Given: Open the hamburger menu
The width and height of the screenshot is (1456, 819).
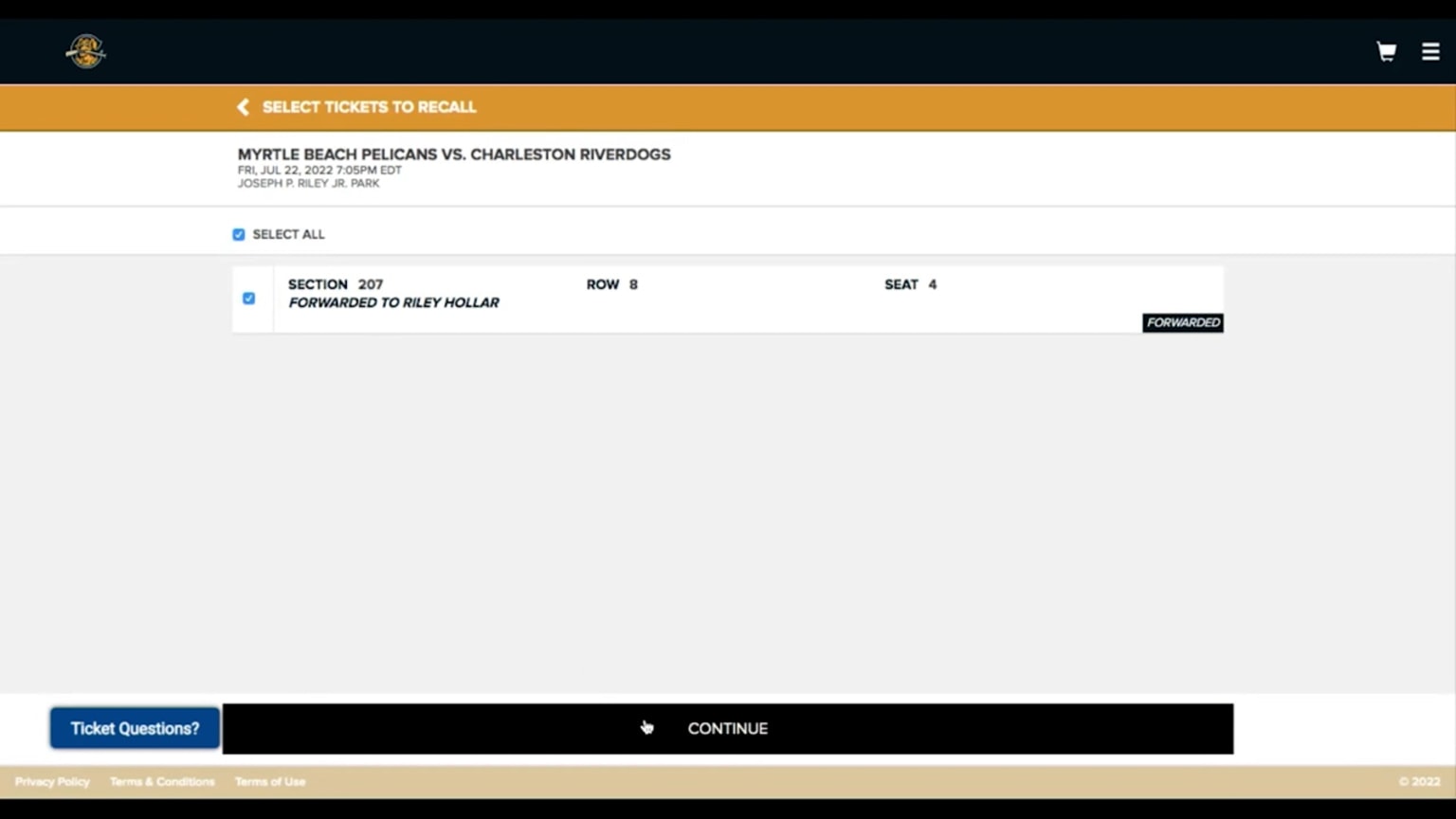Looking at the screenshot, I should coord(1430,51).
